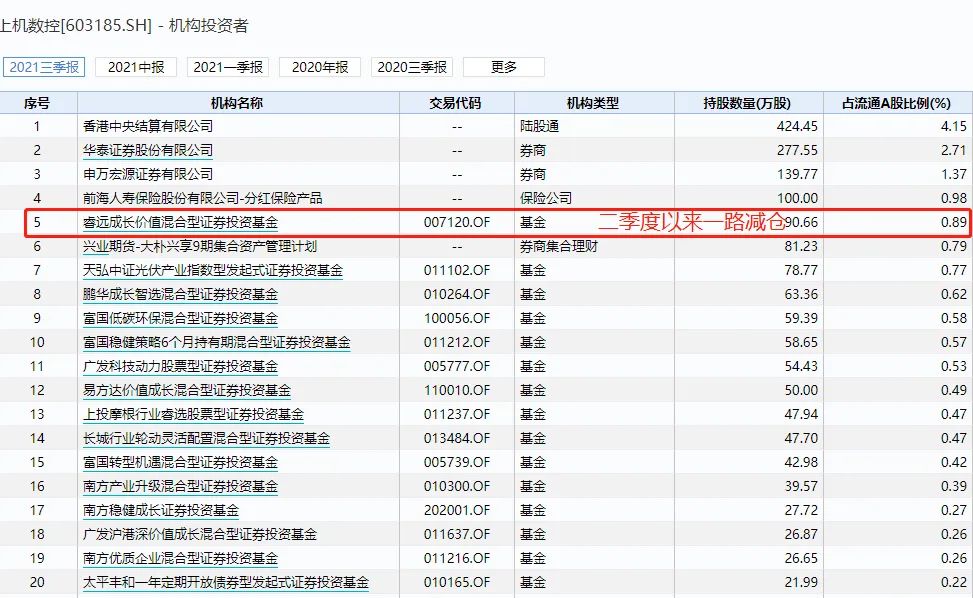The height and width of the screenshot is (598, 973).
Task: Sort by 机构名称 column header
Action: tap(238, 103)
